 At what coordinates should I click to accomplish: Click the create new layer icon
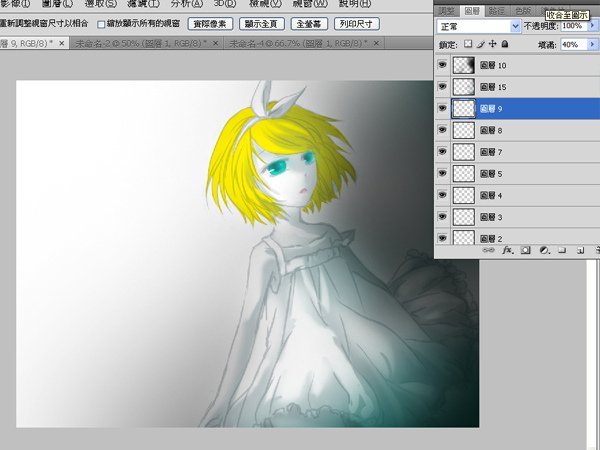pyautogui.click(x=580, y=250)
